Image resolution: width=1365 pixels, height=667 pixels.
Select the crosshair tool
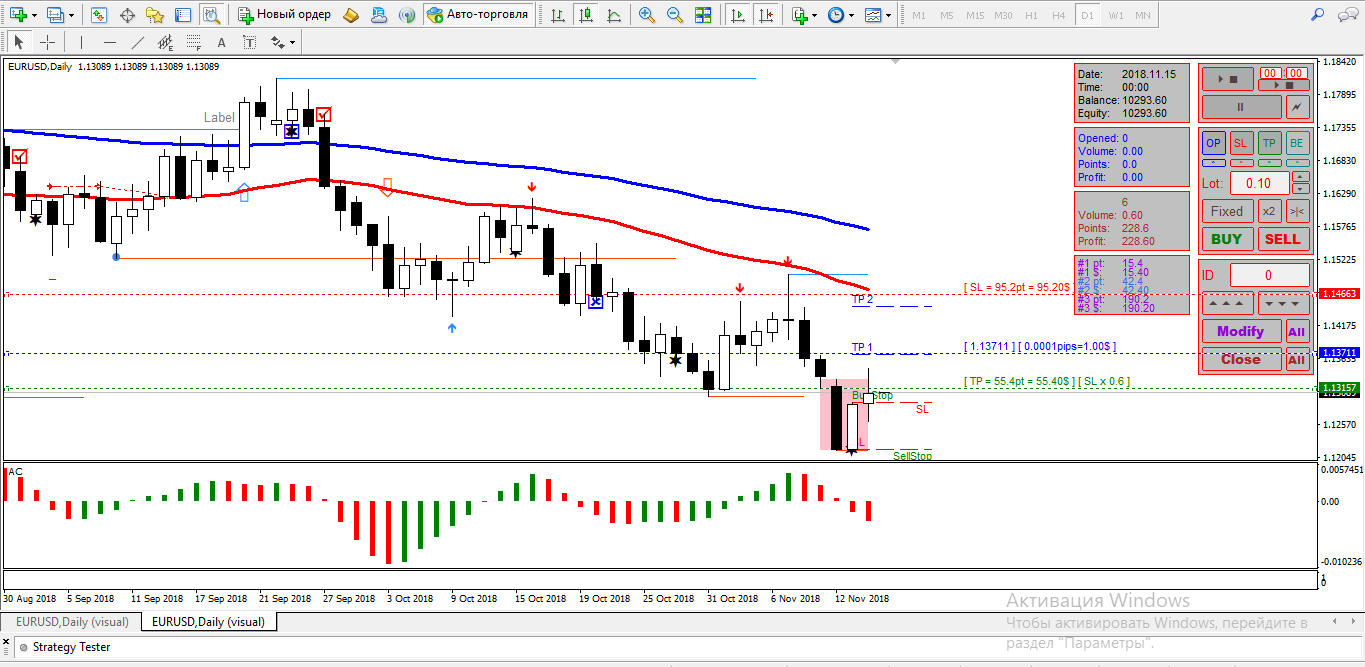(x=46, y=43)
